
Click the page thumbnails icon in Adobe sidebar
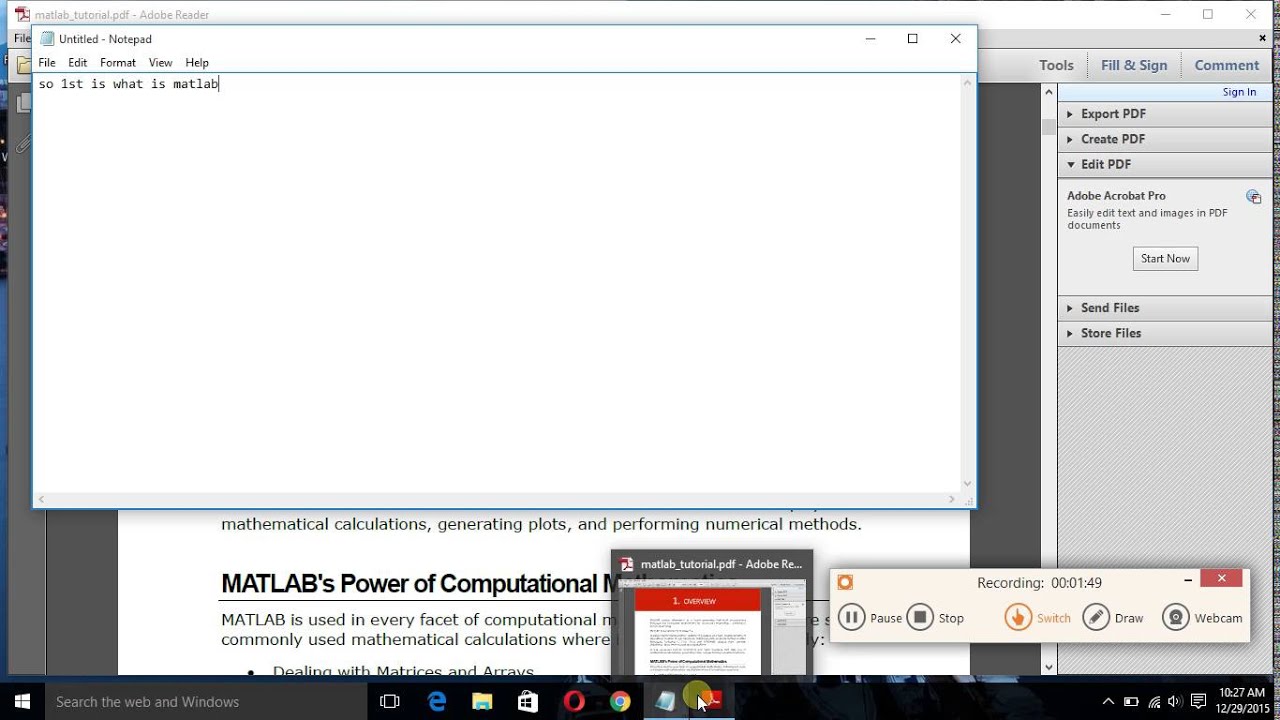click(24, 103)
